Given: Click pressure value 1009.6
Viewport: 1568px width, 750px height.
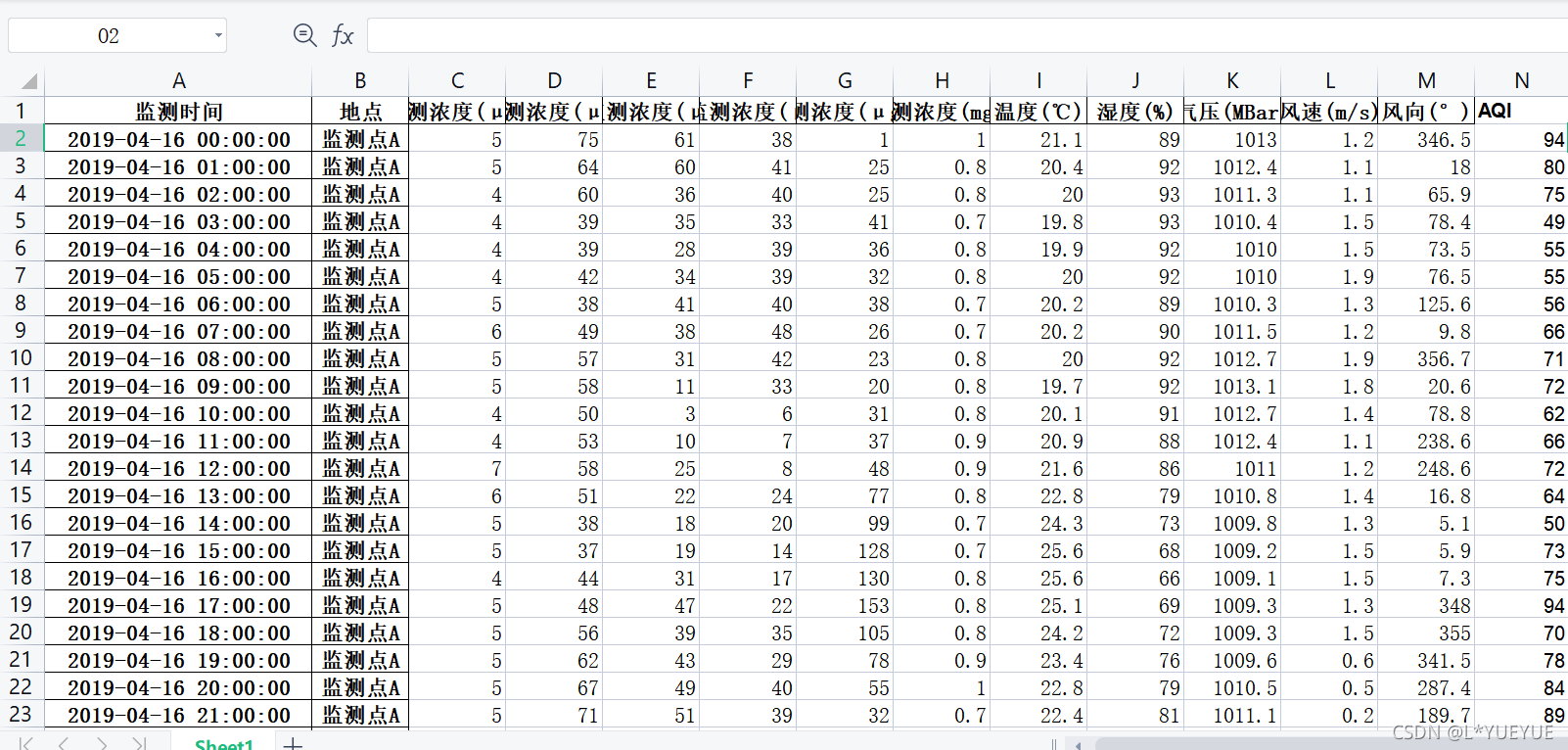Looking at the screenshot, I should [1232, 660].
